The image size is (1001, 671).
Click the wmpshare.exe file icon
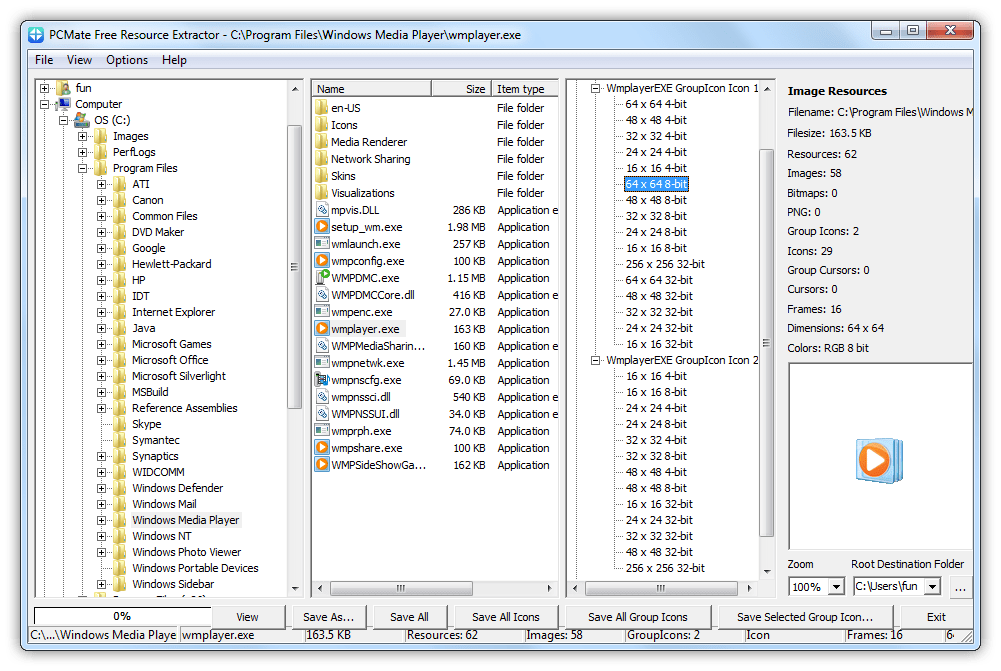pos(322,448)
